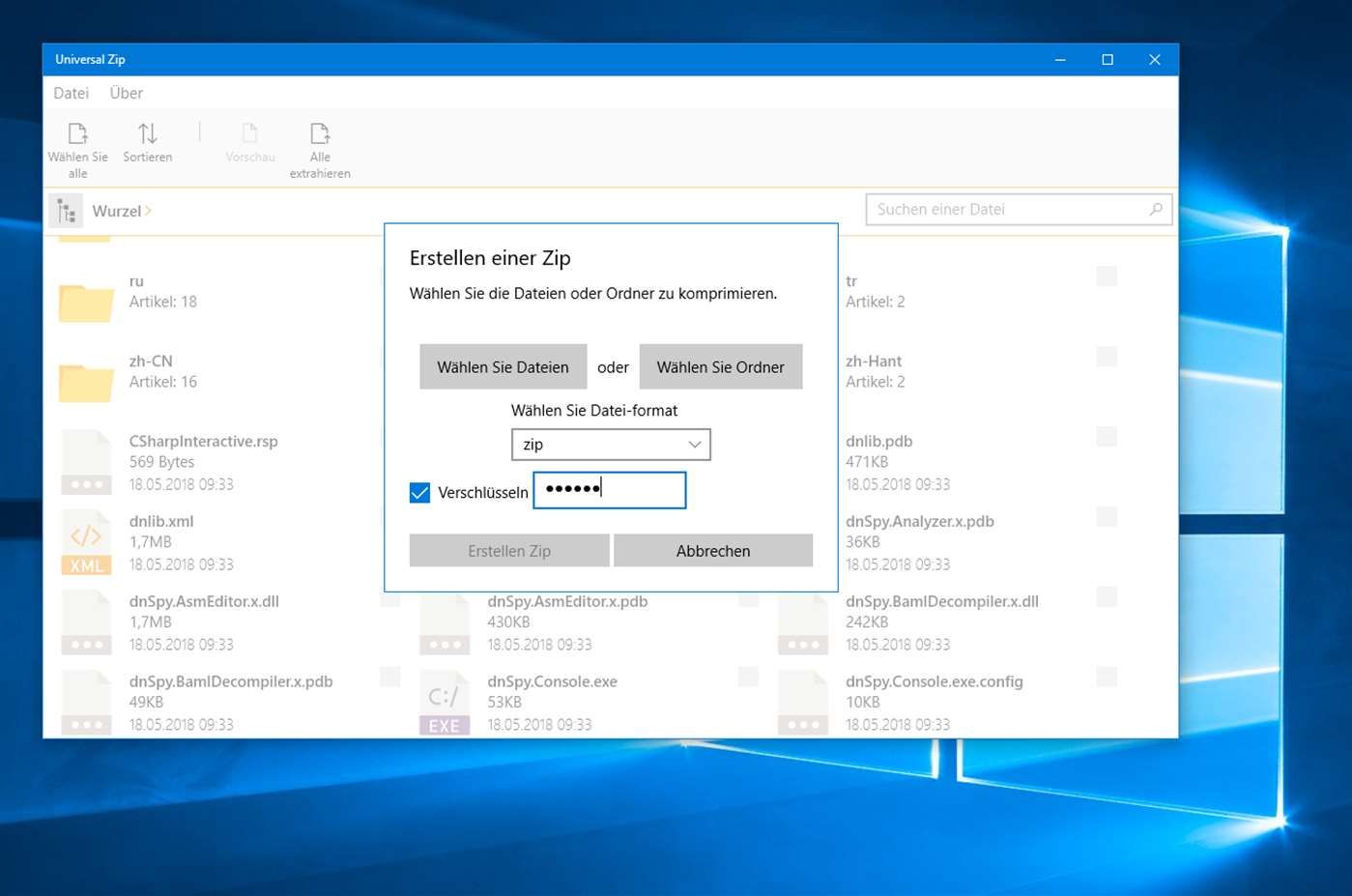Click the dnSpy.AsmEditor.x.pdb file icon
1352x896 pixels.
[445, 622]
